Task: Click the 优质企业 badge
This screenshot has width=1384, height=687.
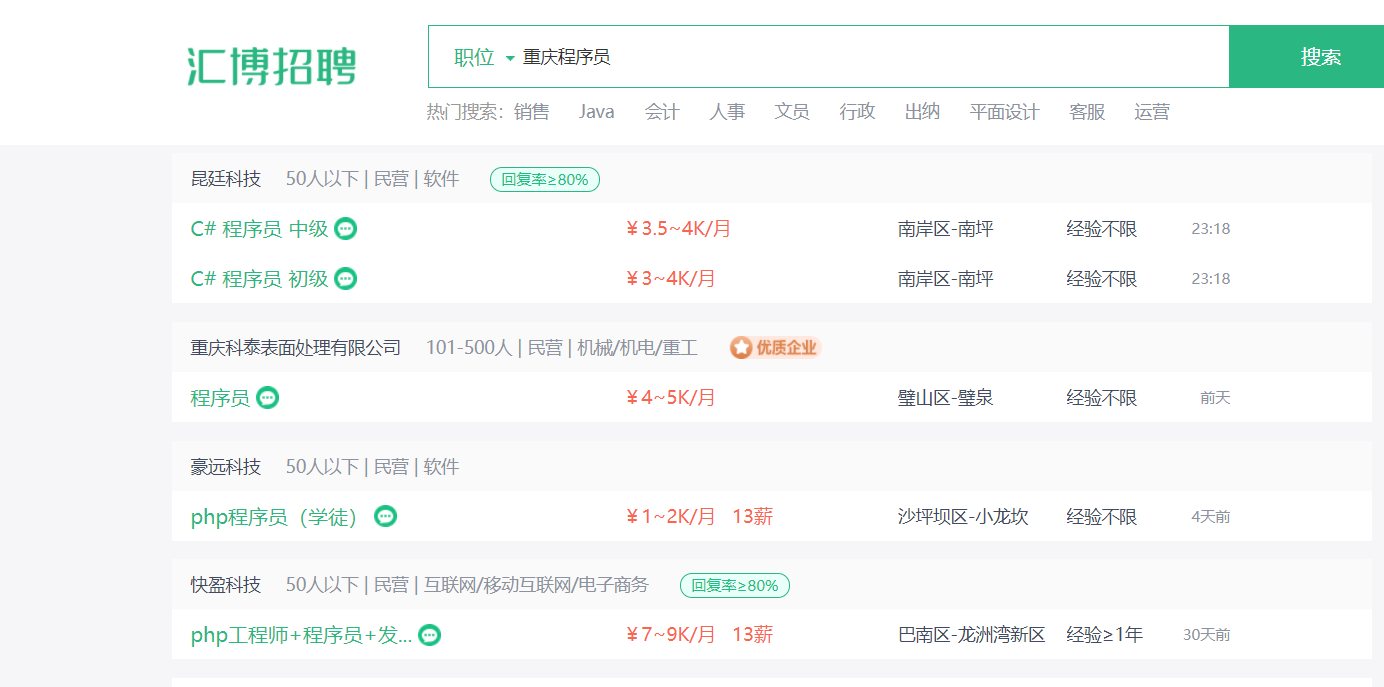Action: pyautogui.click(x=775, y=348)
